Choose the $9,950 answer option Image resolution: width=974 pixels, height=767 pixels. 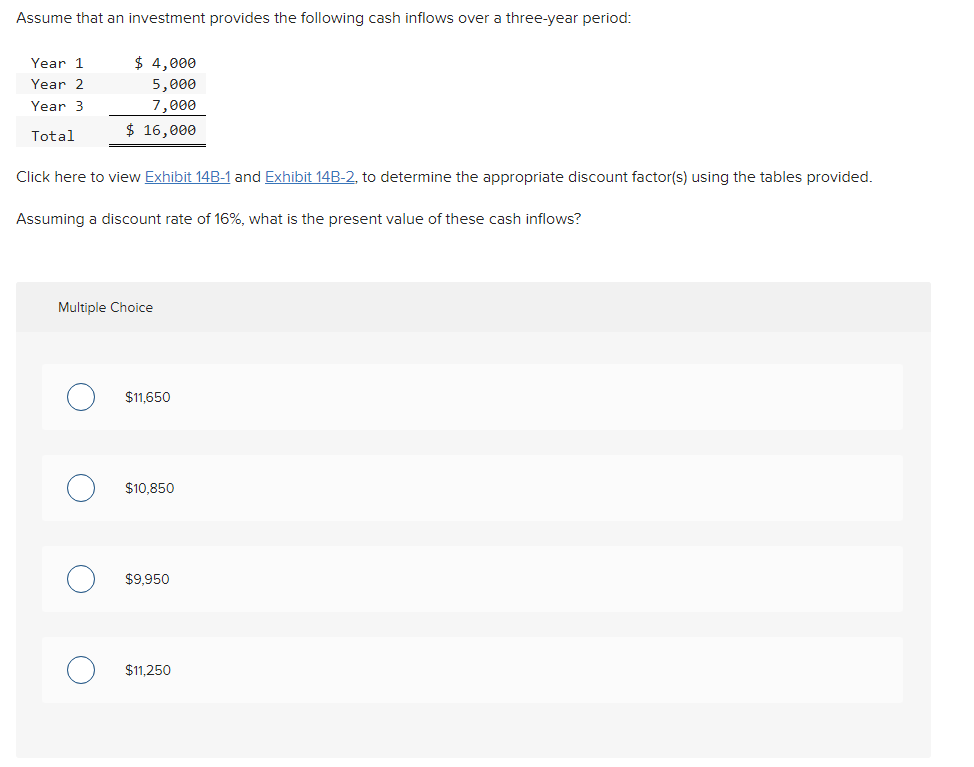click(x=81, y=579)
